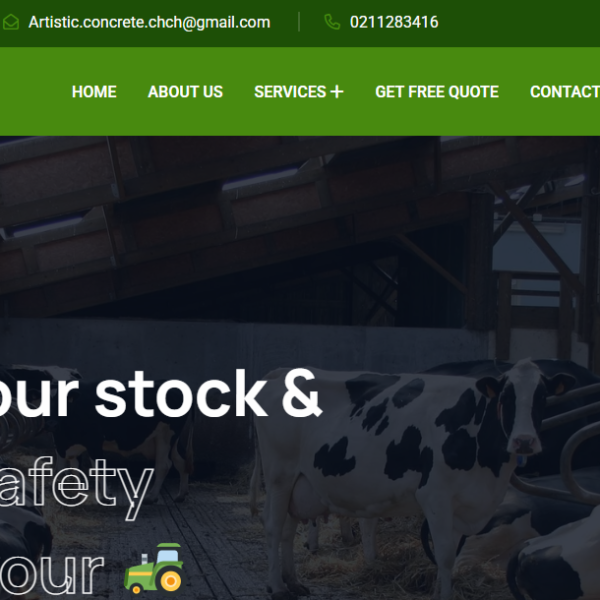Click the outlined "our" text beside the tractor

pyautogui.click(x=52, y=573)
